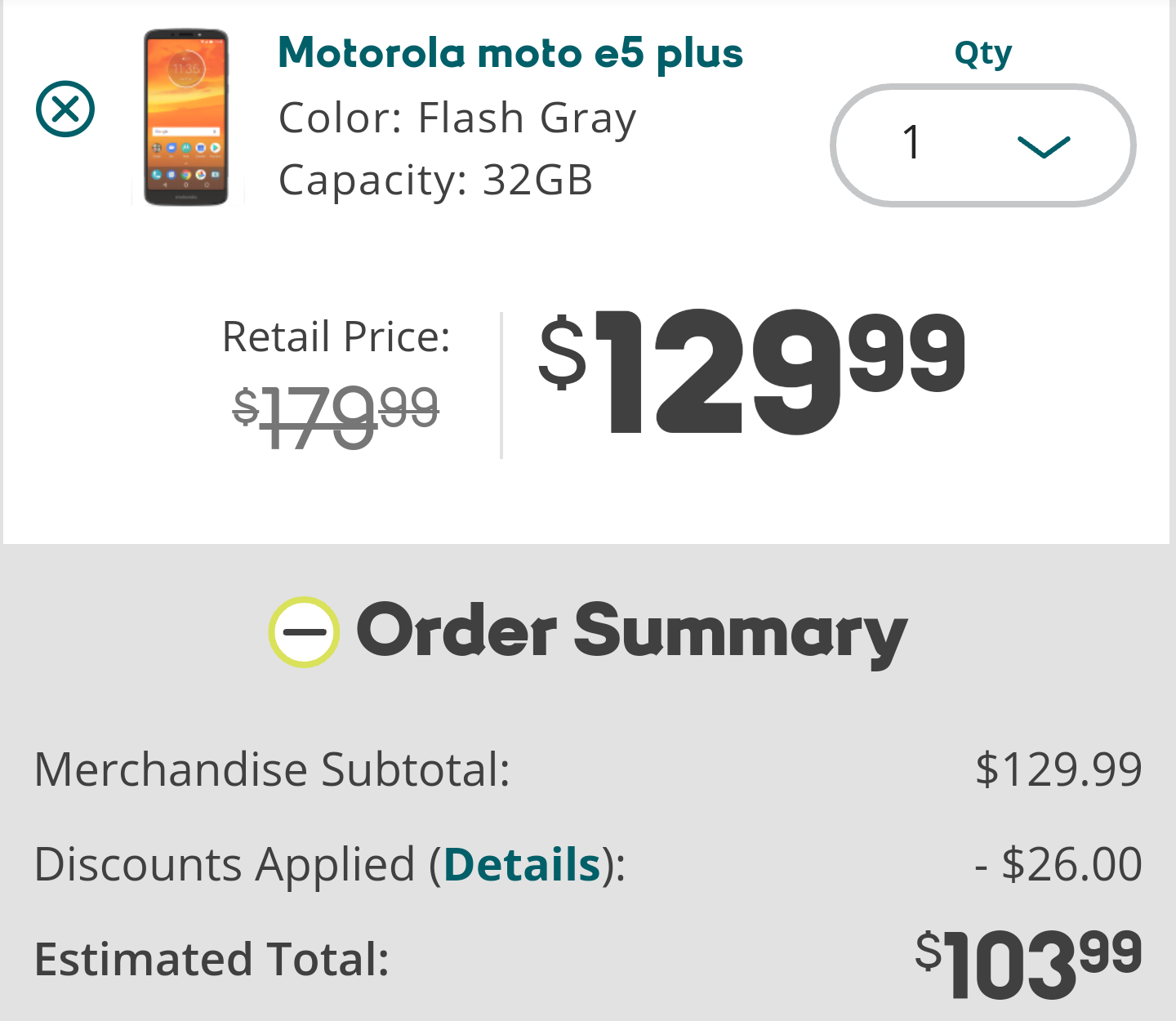Remove Motorola moto e5 plus from cart

click(65, 109)
